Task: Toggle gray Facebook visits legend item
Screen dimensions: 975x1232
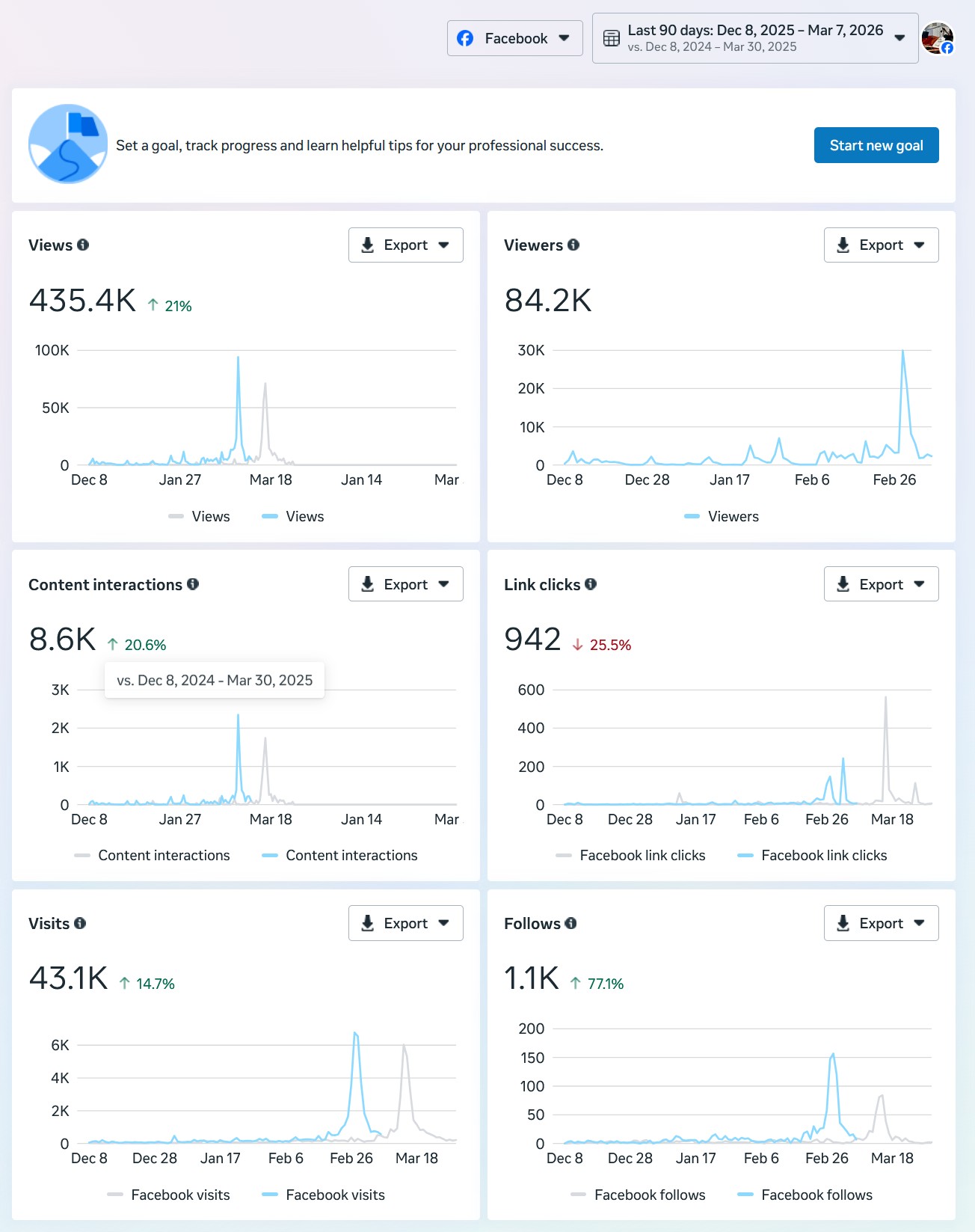Action: (169, 1195)
